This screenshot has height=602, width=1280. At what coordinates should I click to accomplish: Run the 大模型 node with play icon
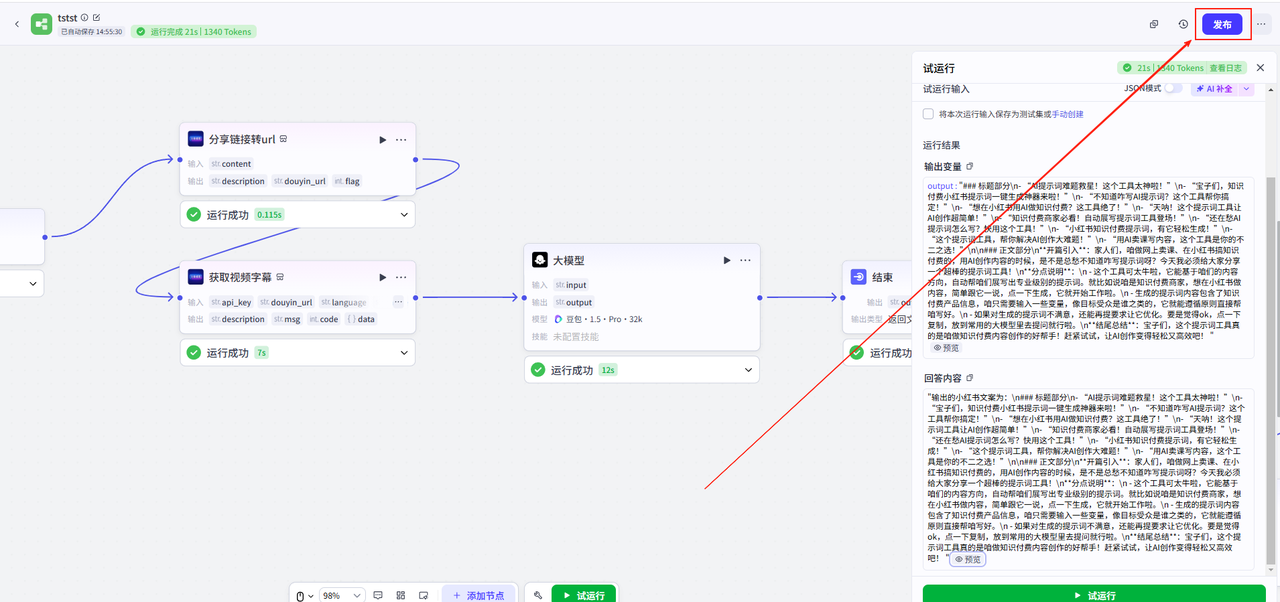(727, 260)
